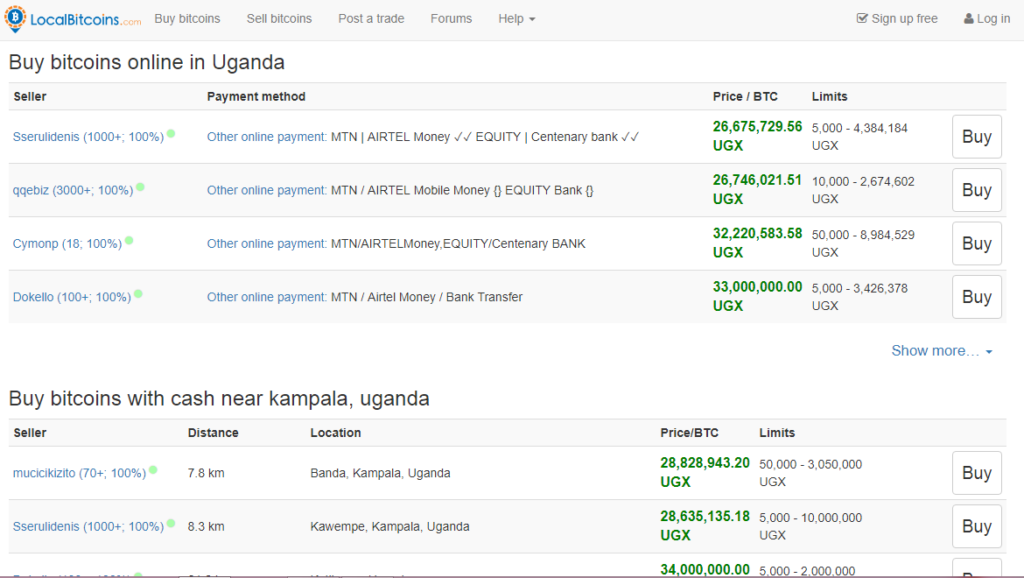Viewport: 1024px width, 578px height.
Task: Click the Log in user icon
Action: 968,19
